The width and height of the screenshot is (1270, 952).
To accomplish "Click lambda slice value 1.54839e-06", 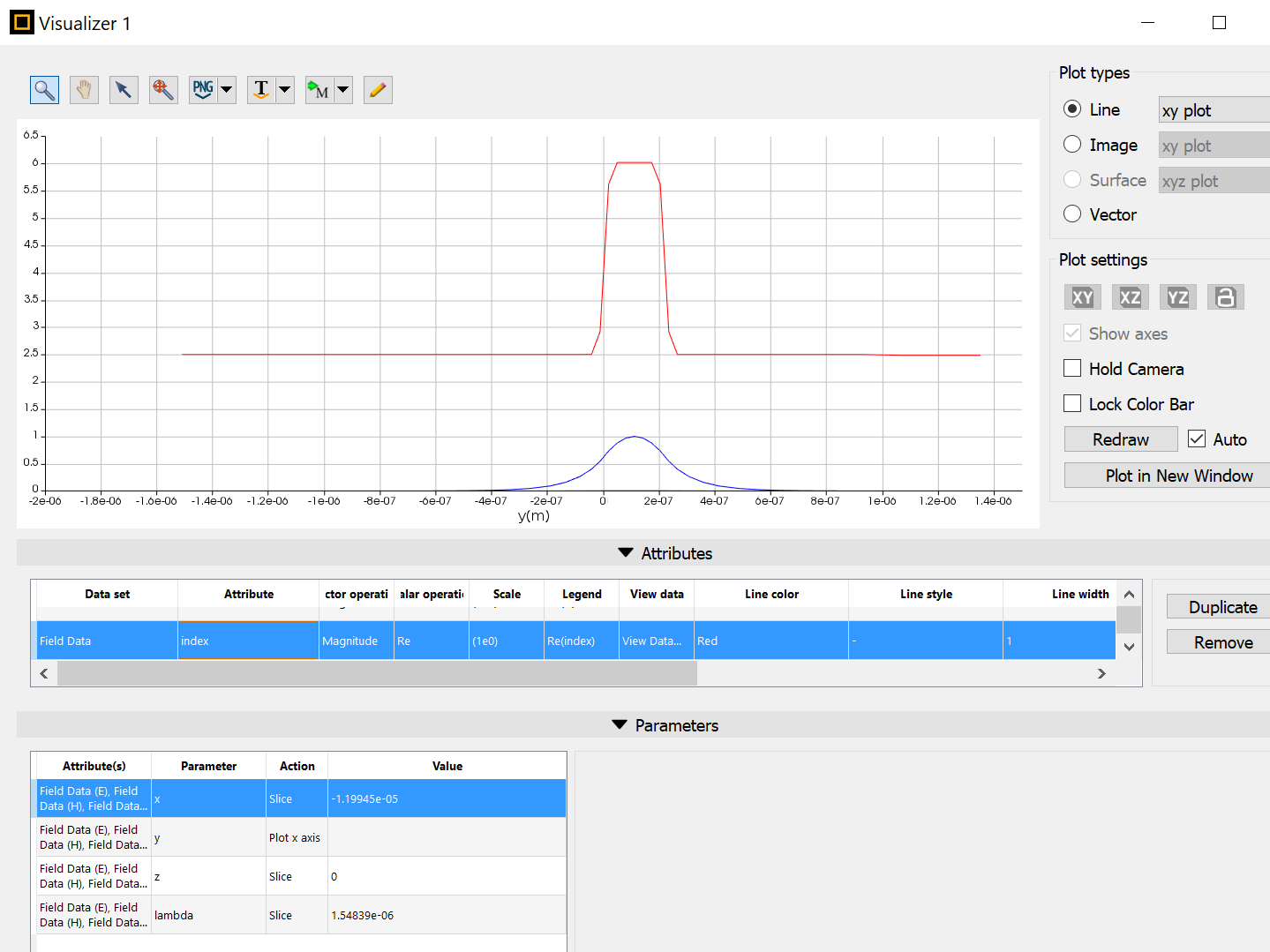I will (x=447, y=915).
